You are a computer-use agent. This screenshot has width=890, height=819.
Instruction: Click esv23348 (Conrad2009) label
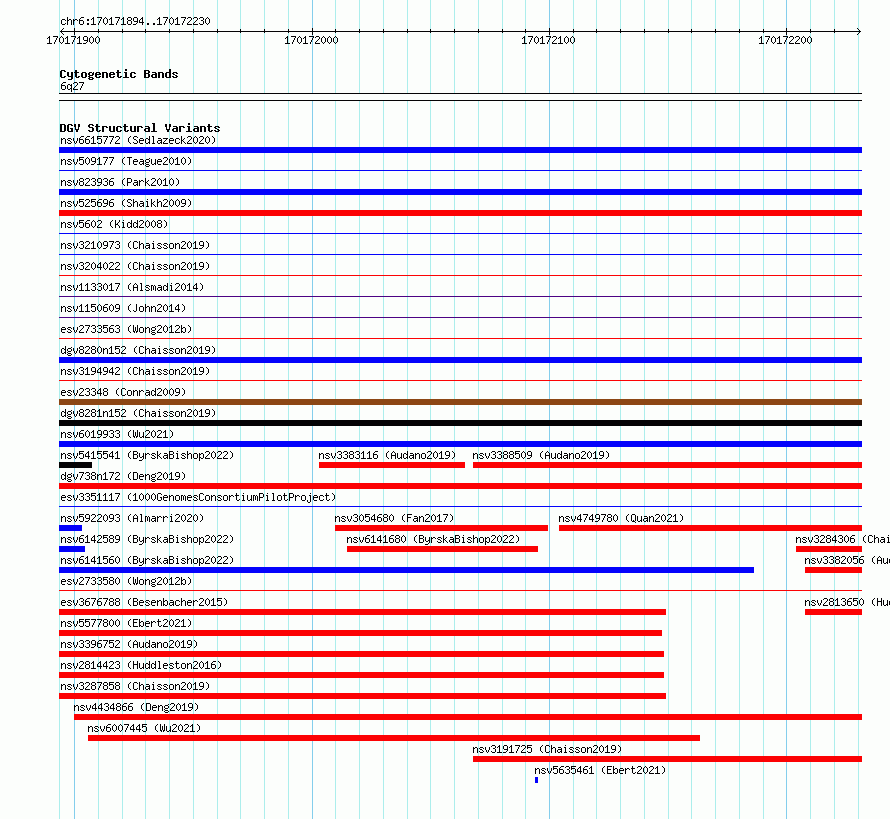coord(123,392)
